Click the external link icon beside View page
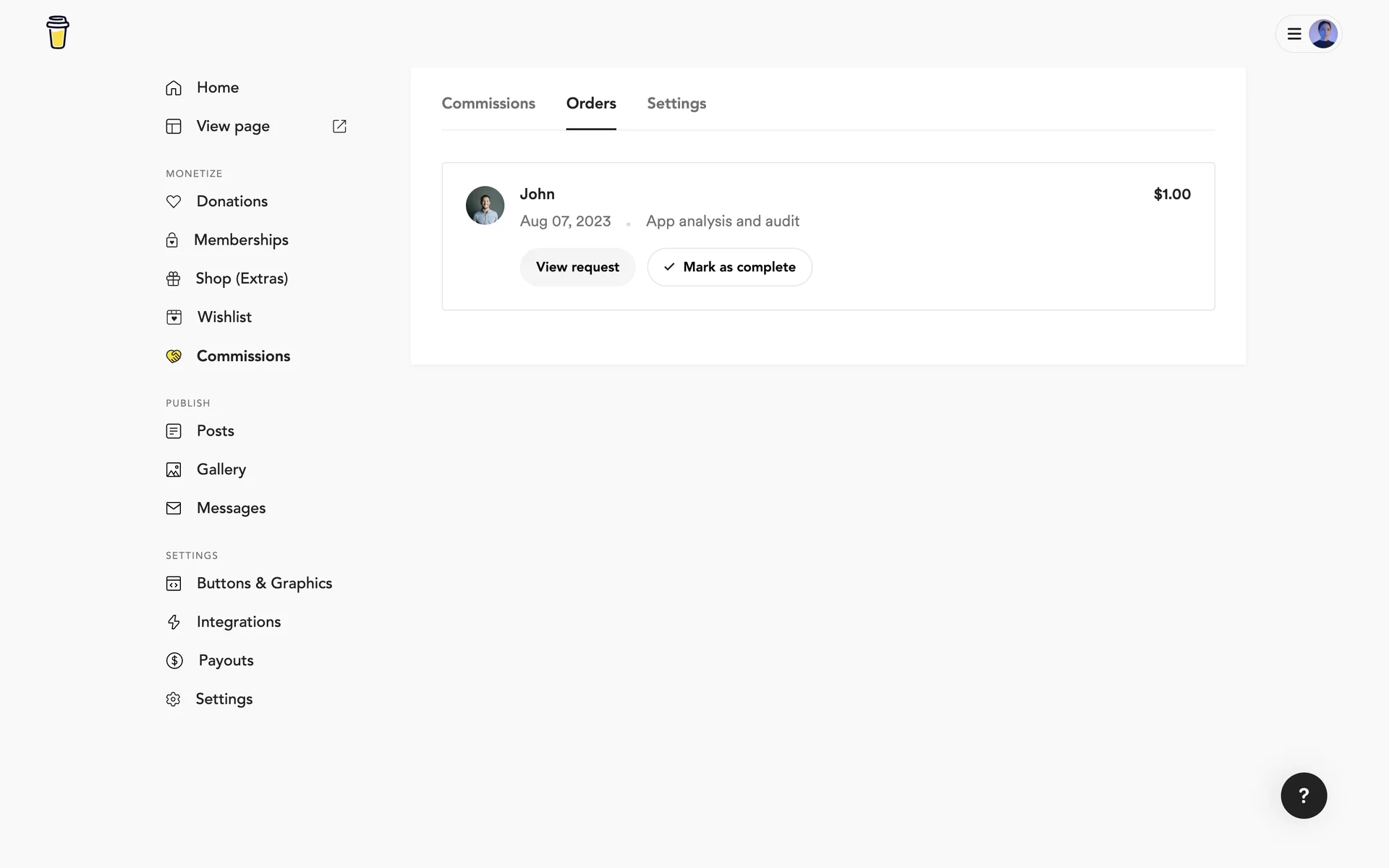Viewport: 1389px width, 868px height. [x=339, y=127]
